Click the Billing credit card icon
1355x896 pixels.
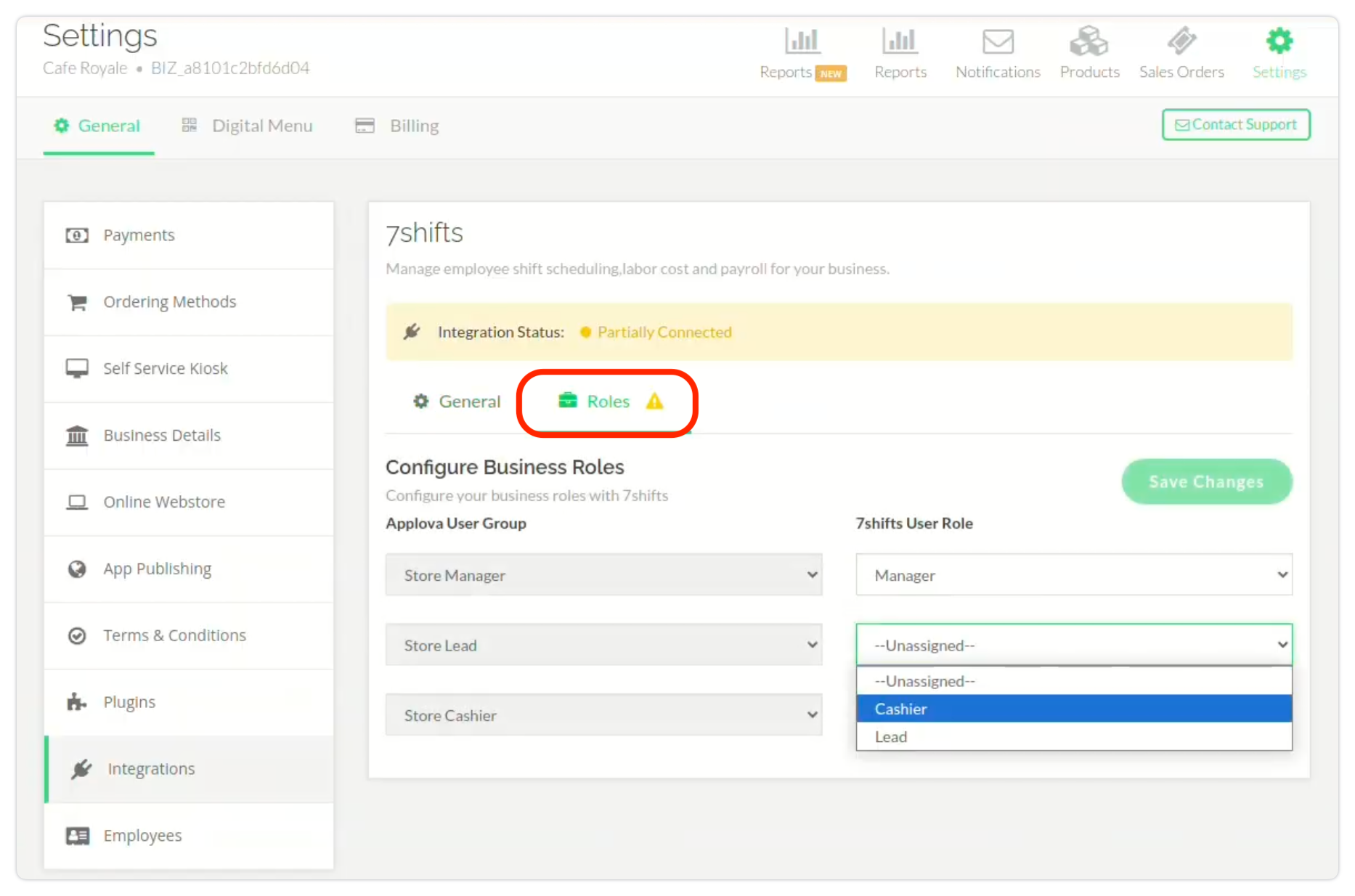[365, 126]
